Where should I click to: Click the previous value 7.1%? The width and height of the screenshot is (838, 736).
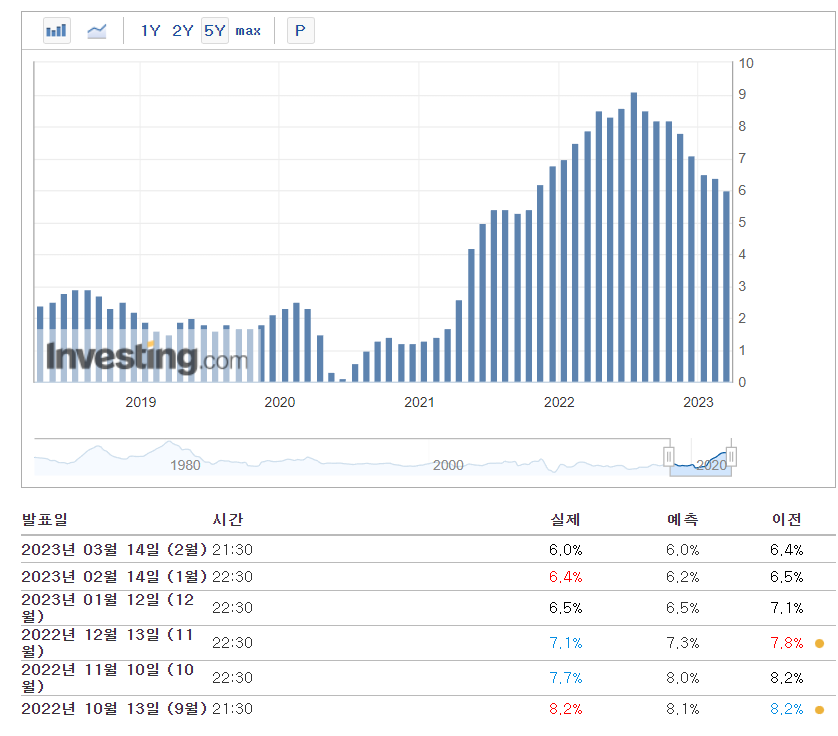coord(787,608)
